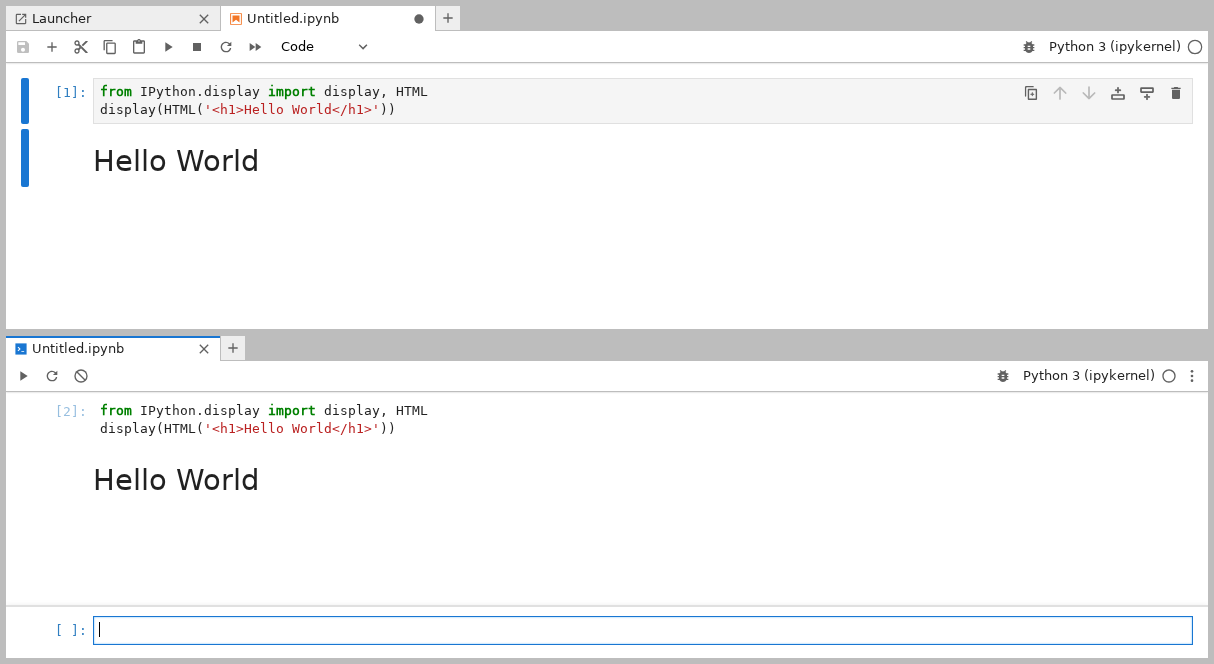Viewport: 1214px width, 664px height.
Task: Run the selected cell in notebook toolbar
Action: pyautogui.click(x=168, y=47)
